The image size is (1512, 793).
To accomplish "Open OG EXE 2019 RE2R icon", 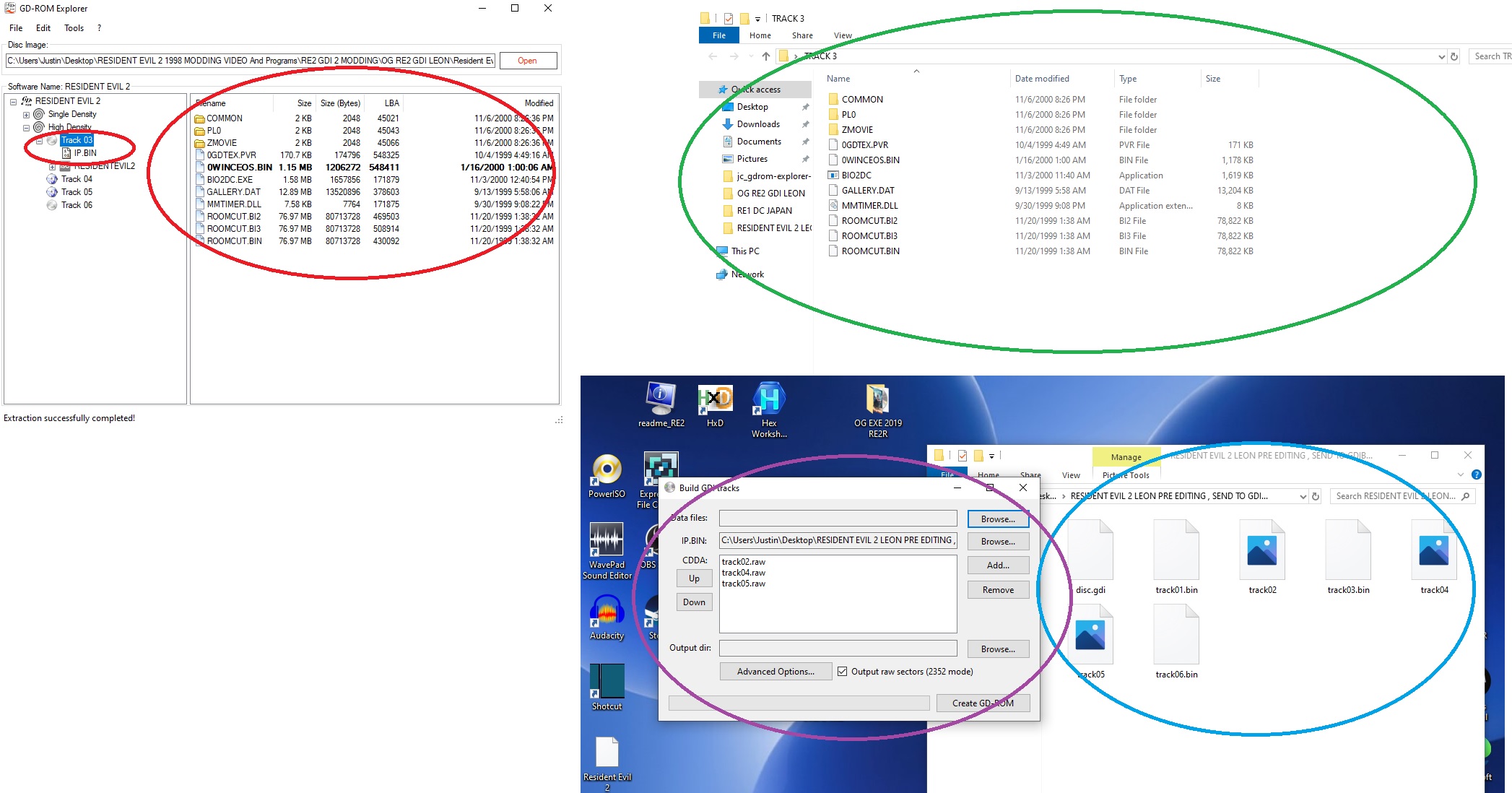I will (x=877, y=409).
